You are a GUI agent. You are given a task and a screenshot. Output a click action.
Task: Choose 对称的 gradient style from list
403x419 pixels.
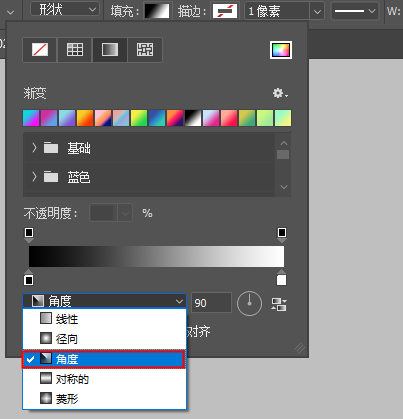(x=104, y=379)
